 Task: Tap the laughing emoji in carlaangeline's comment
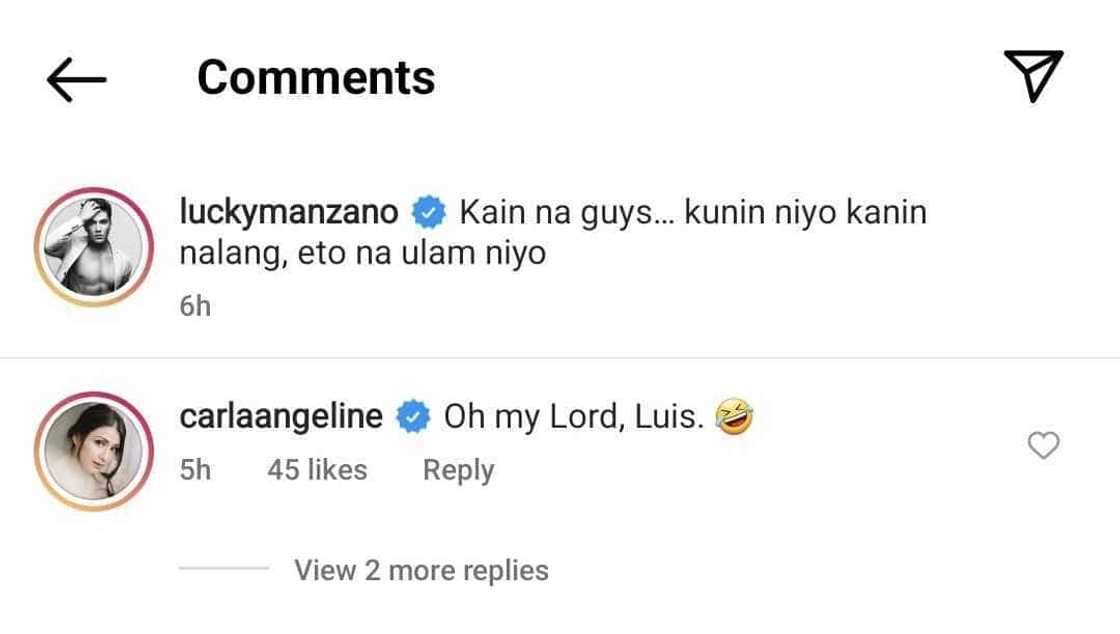pyautogui.click(x=734, y=416)
